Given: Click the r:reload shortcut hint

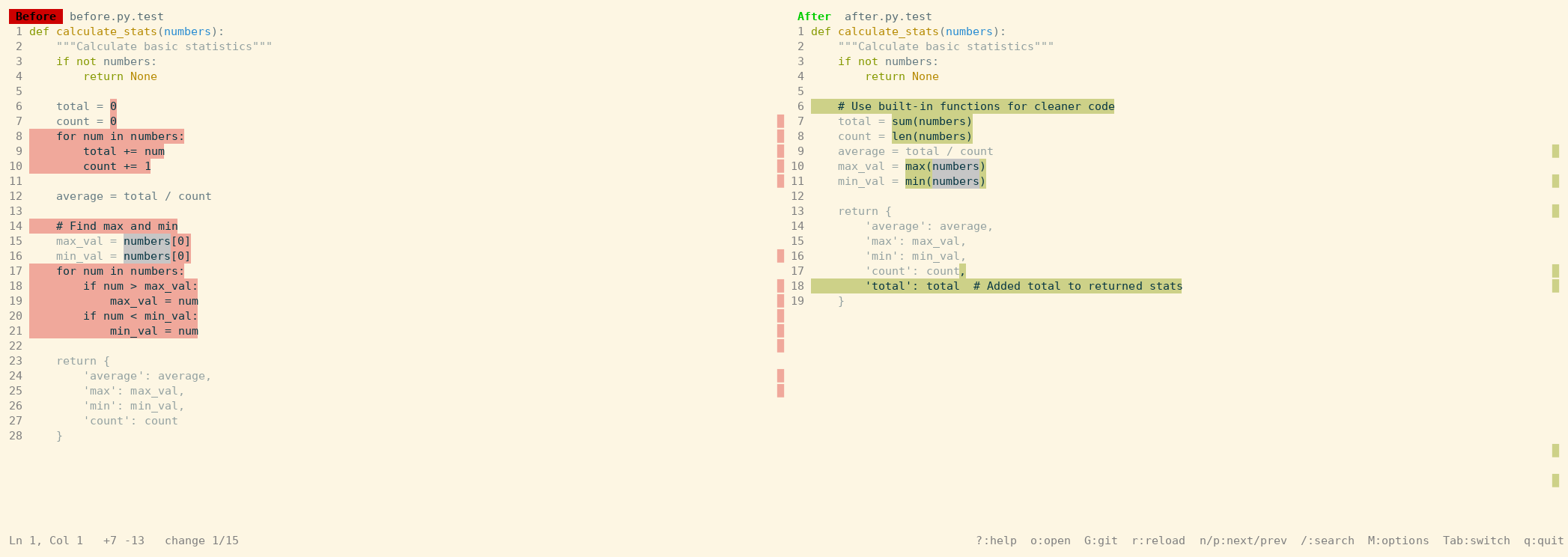Looking at the screenshot, I should click(x=1158, y=541).
